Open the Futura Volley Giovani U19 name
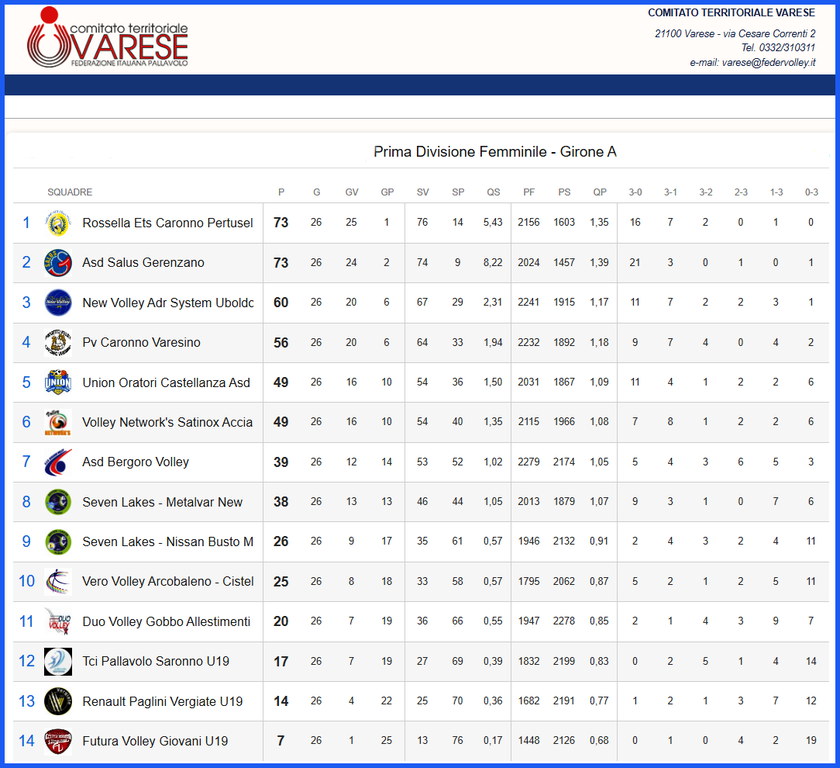Image resolution: width=840 pixels, height=768 pixels. [155, 741]
